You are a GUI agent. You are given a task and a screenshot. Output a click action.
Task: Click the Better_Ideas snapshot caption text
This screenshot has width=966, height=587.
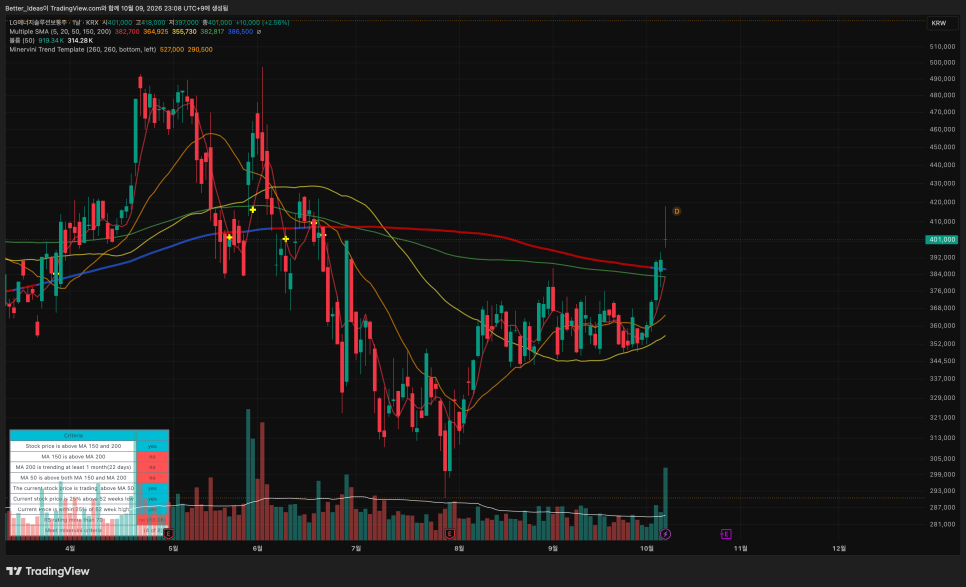116,8
